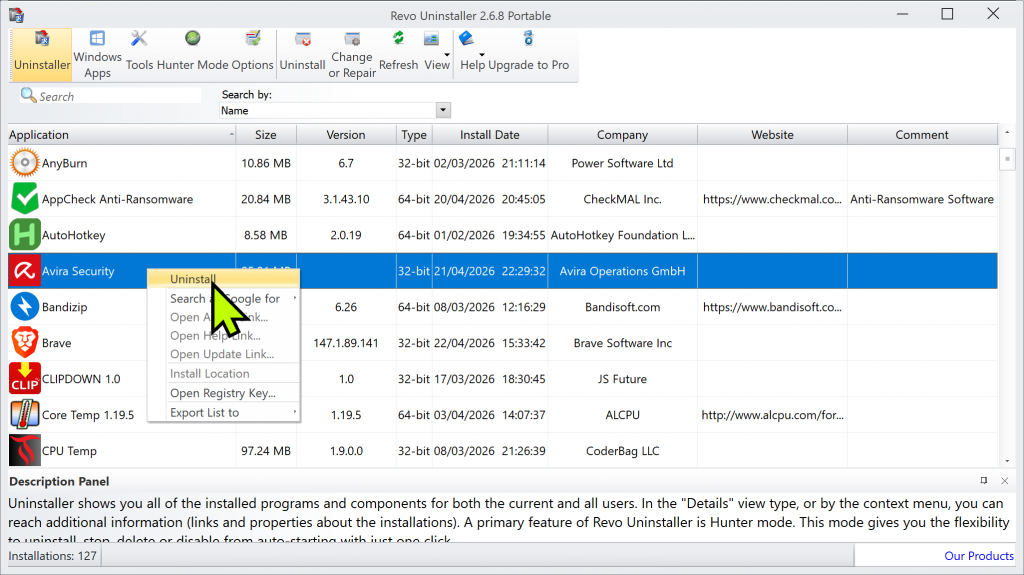Expand the View dropdown arrow

tap(447, 55)
